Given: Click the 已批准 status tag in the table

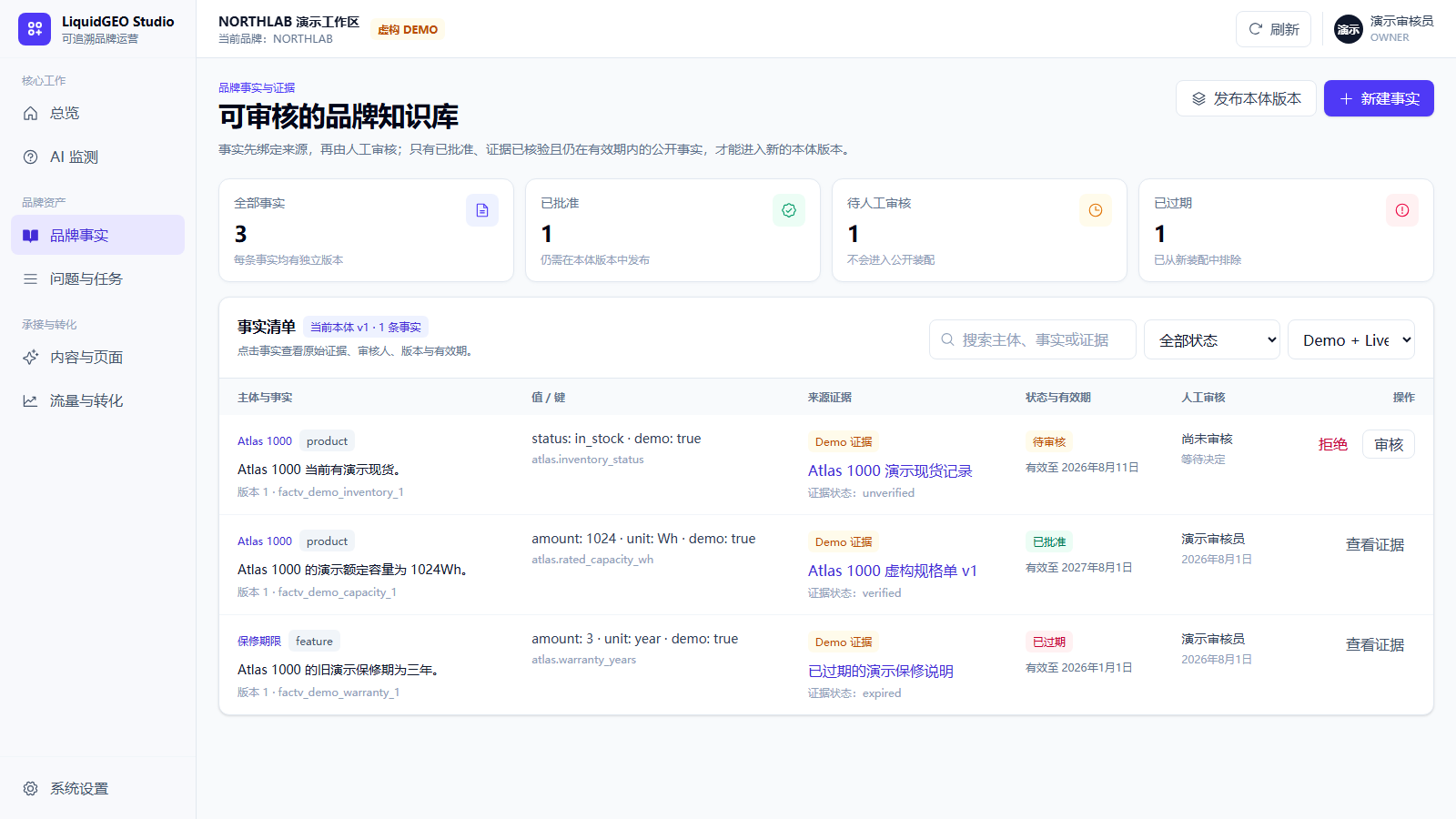Looking at the screenshot, I should click(1049, 541).
